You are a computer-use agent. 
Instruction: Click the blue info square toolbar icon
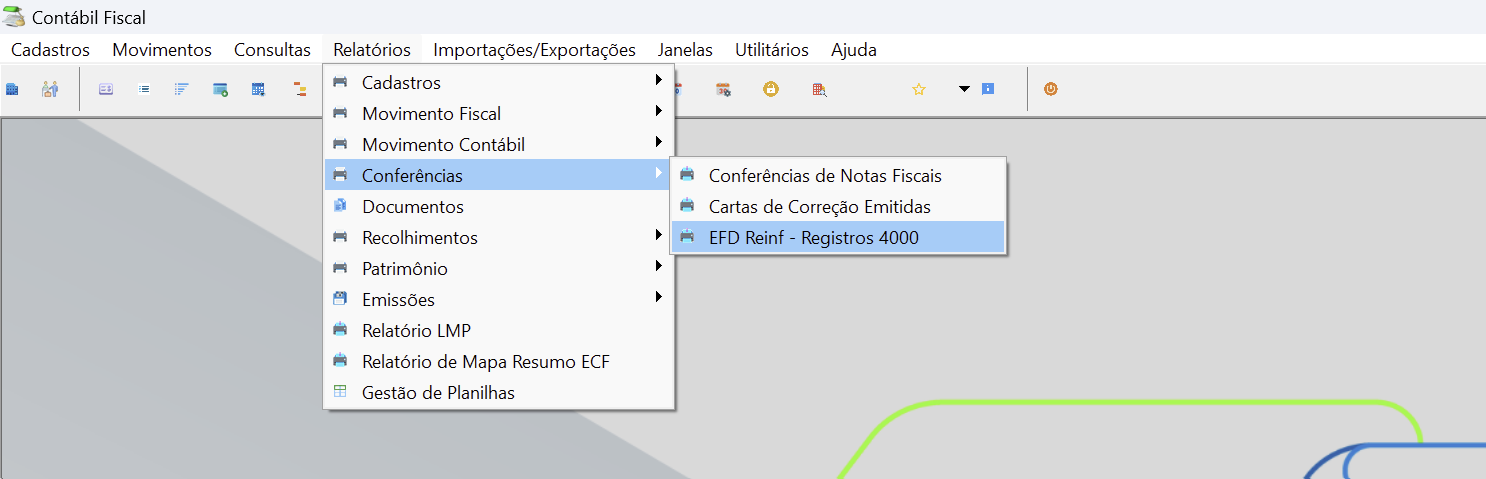[988, 89]
